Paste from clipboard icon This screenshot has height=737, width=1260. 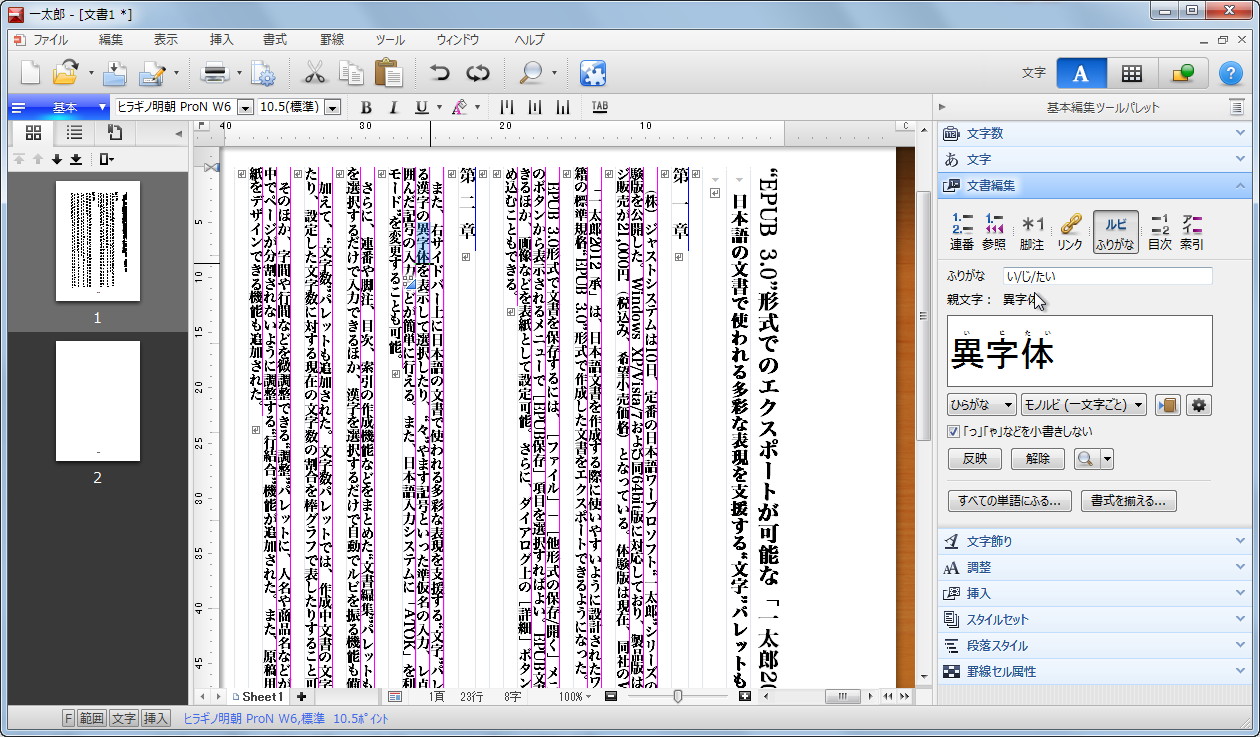(x=388, y=73)
